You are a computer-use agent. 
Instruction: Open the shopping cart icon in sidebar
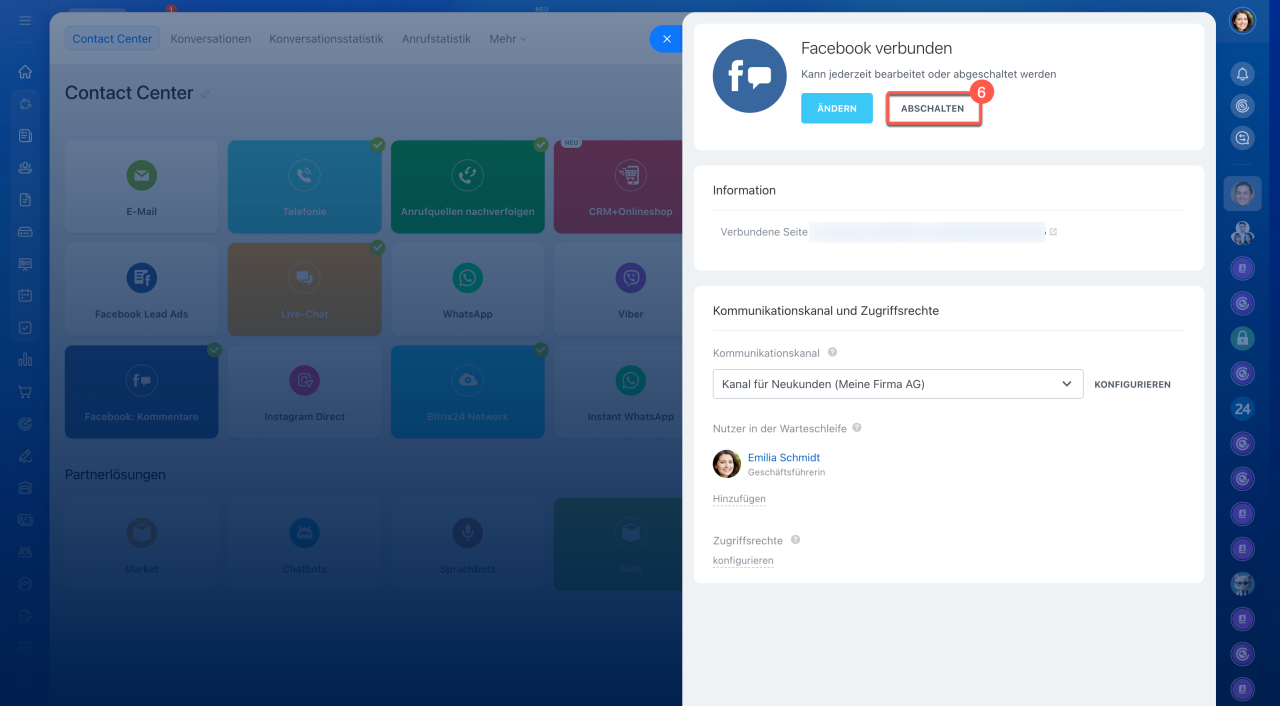click(25, 392)
